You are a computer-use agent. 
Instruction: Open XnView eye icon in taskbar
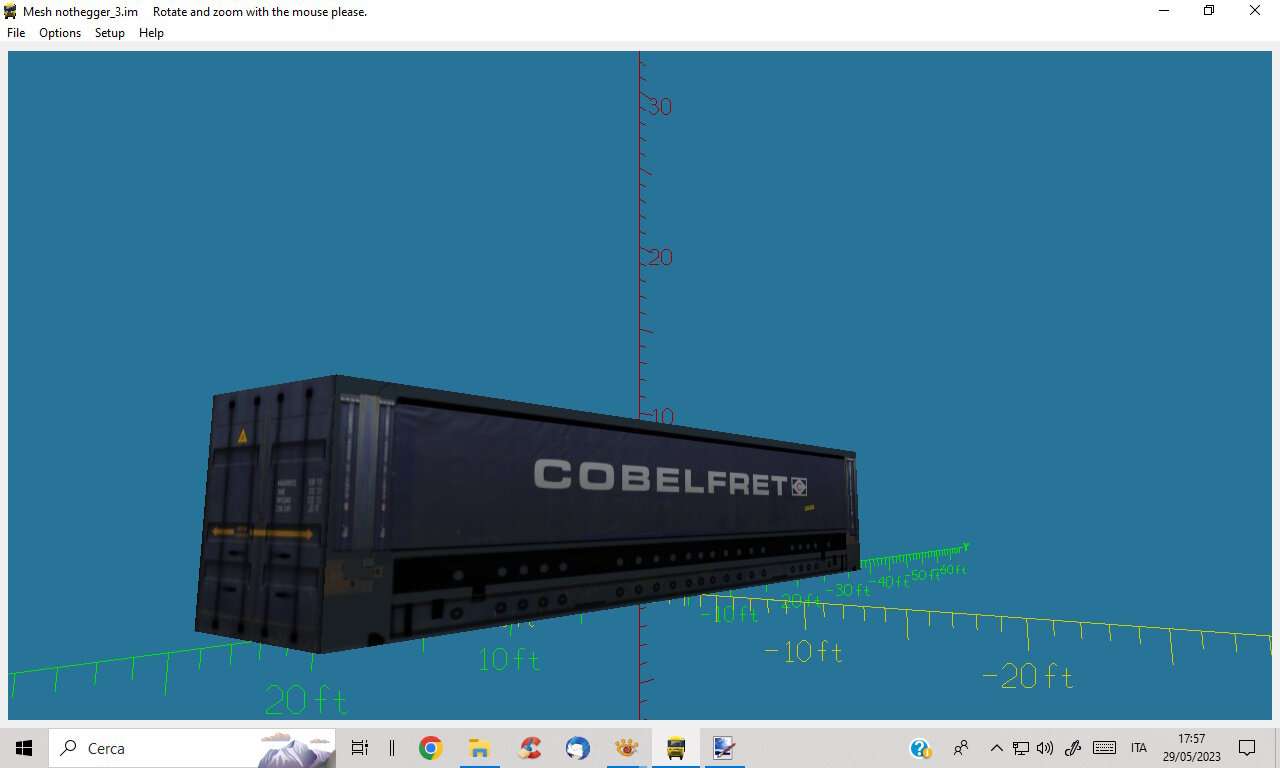626,748
